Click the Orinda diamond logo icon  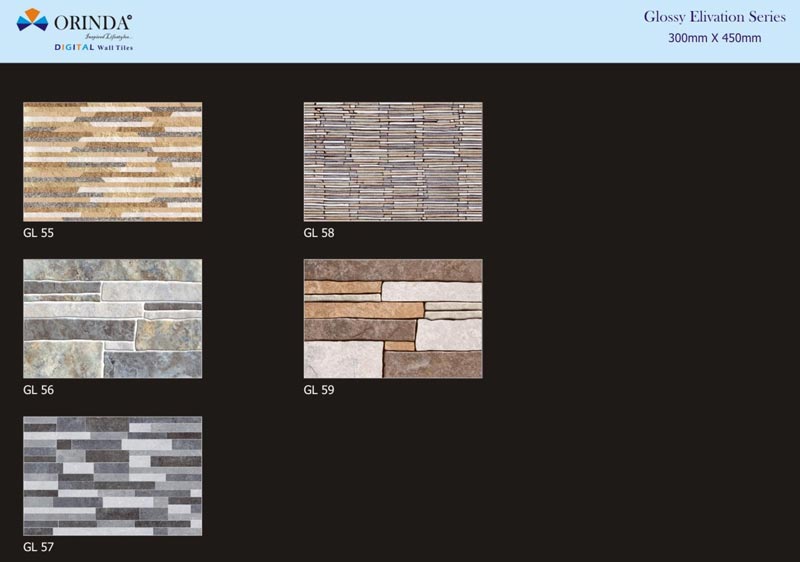(x=33, y=19)
